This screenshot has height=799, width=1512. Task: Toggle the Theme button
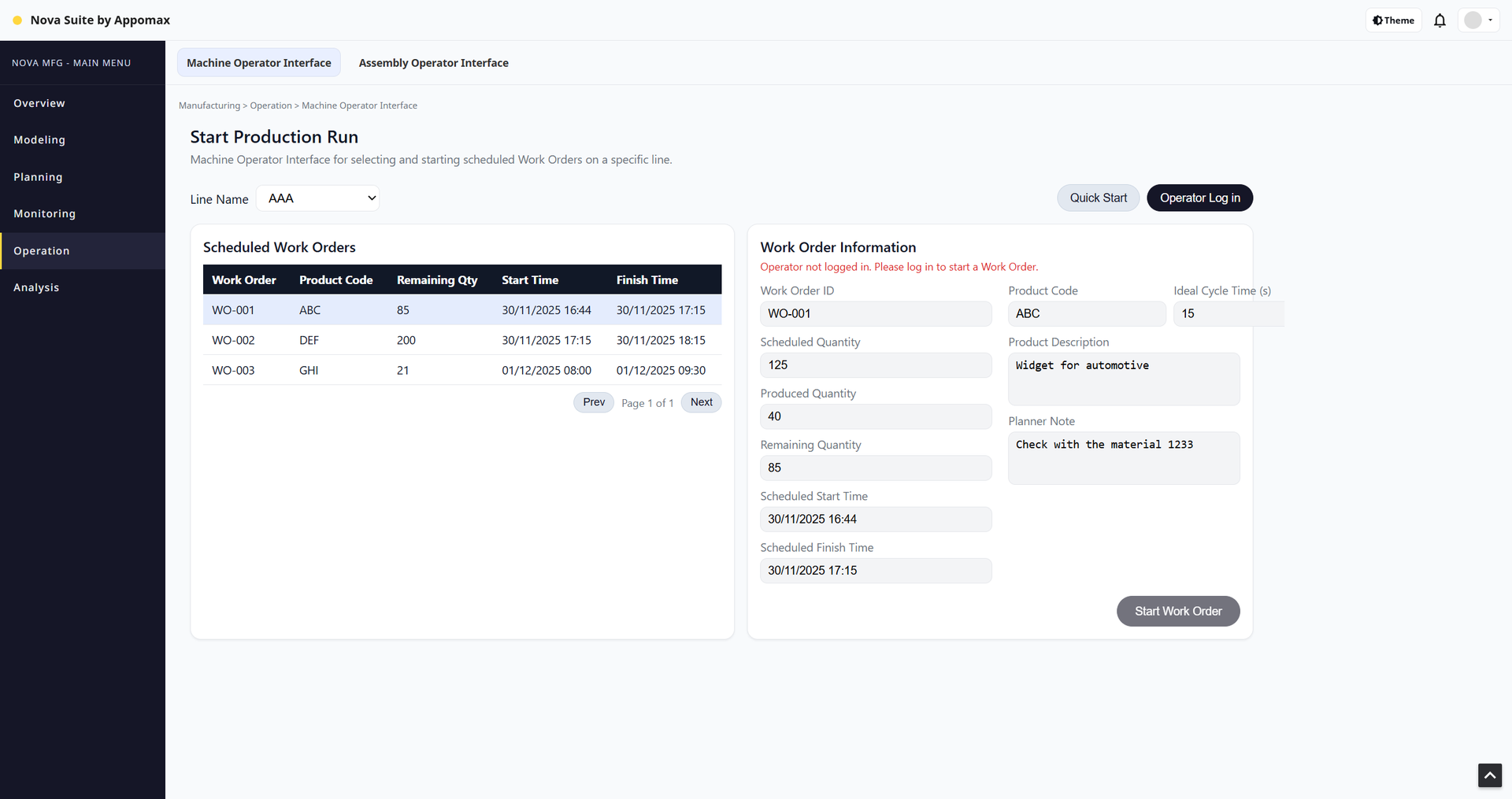point(1393,20)
